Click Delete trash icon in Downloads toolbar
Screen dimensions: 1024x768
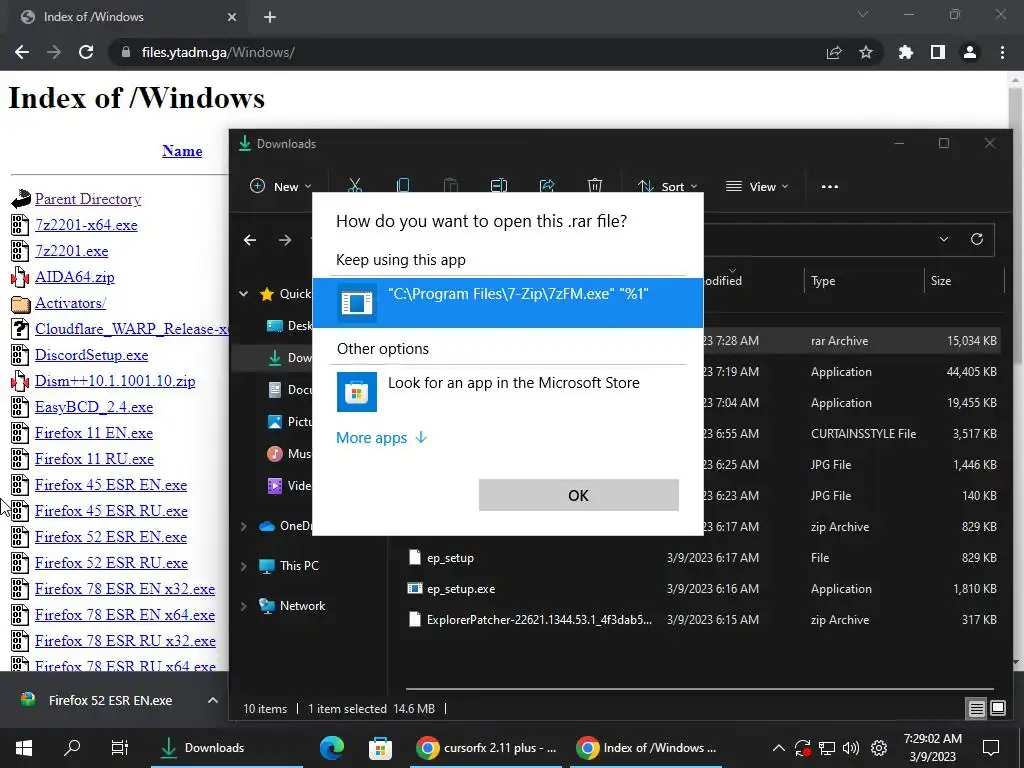[x=595, y=186]
